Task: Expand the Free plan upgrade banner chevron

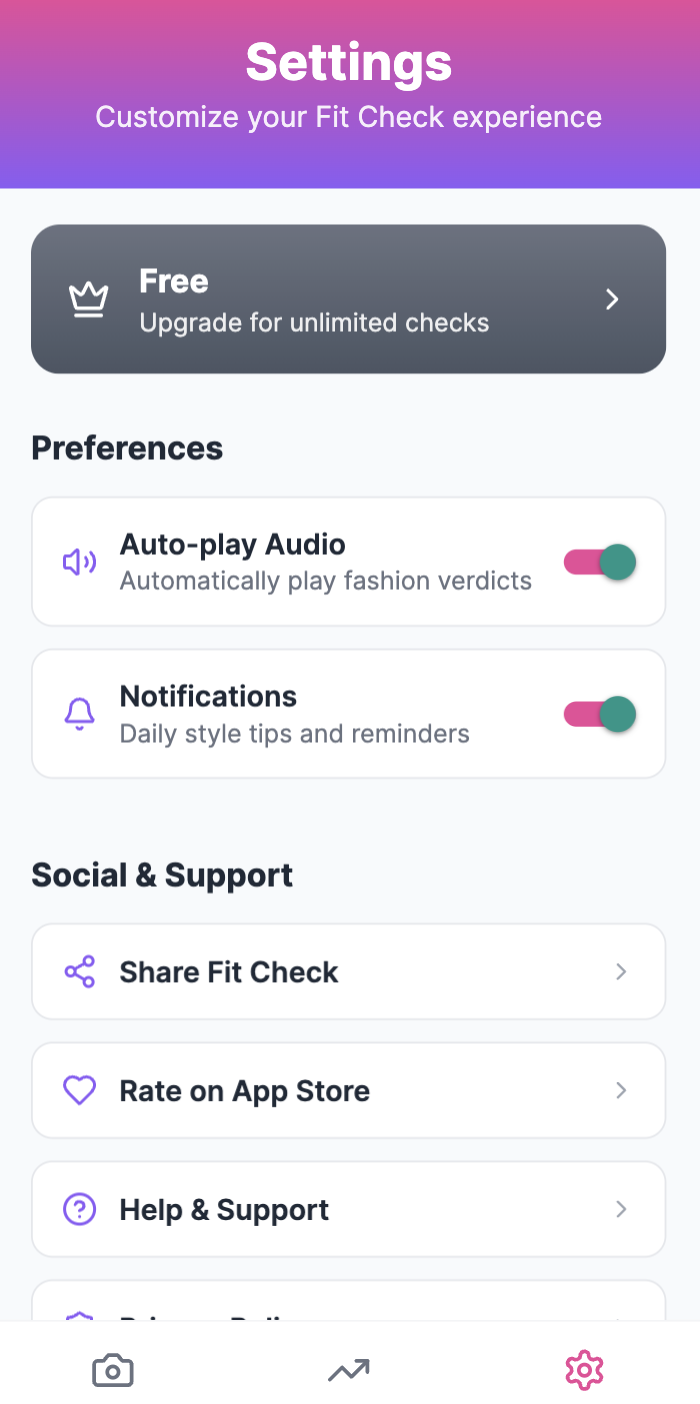Action: (x=612, y=298)
